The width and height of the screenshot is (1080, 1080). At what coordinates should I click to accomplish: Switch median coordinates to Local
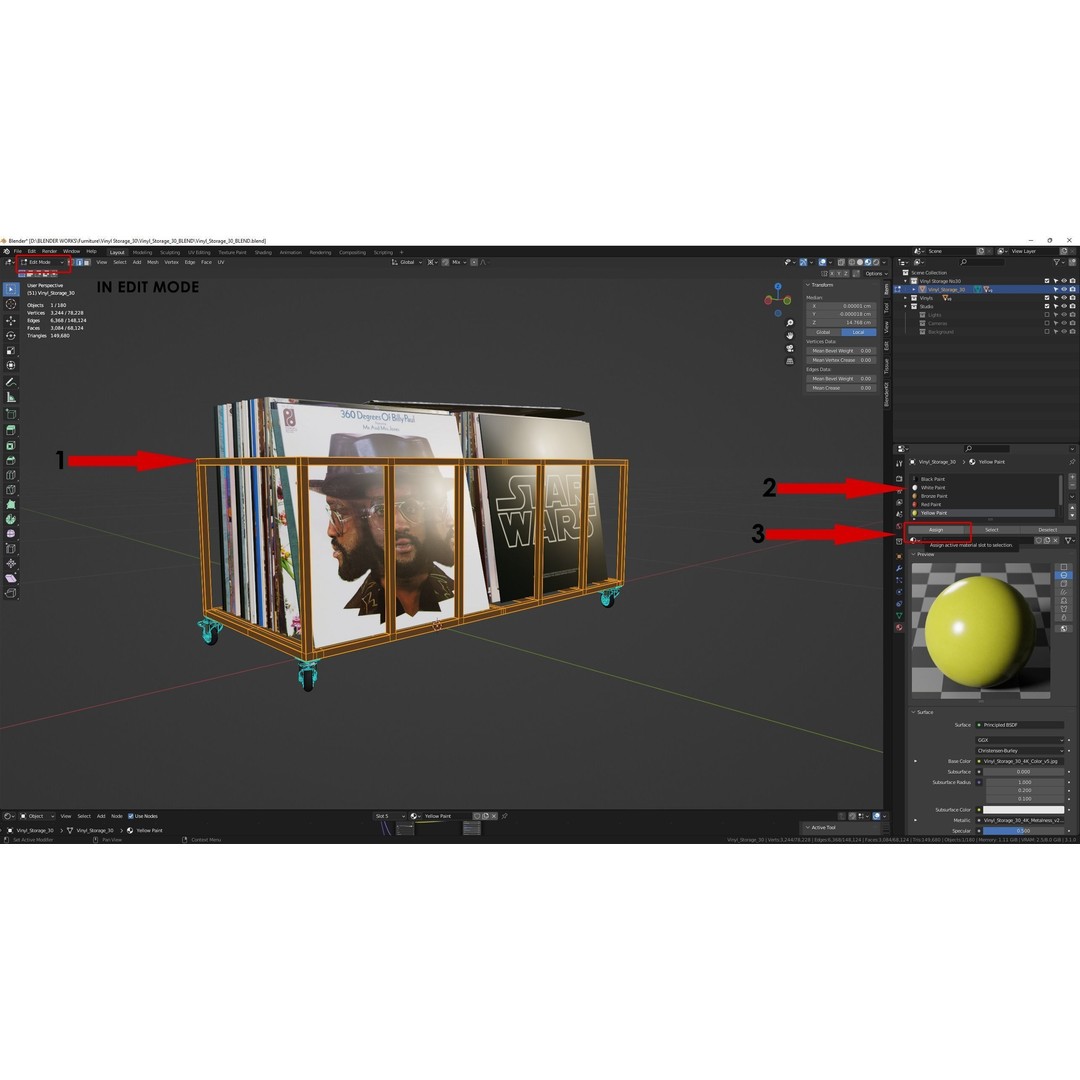[x=858, y=332]
